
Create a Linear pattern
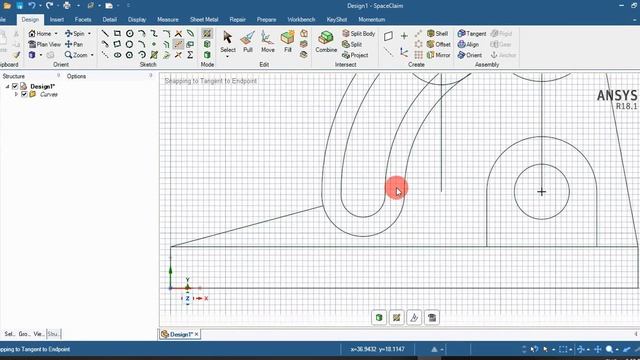tap(418, 33)
